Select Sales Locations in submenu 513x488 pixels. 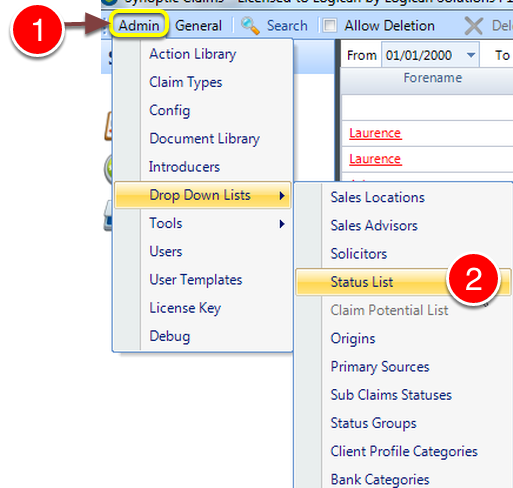click(x=403, y=197)
